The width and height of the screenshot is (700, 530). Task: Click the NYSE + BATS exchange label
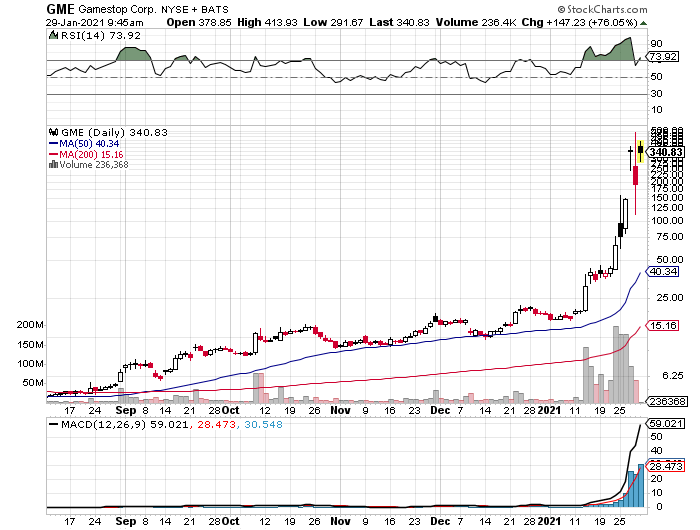pyautogui.click(x=195, y=9)
